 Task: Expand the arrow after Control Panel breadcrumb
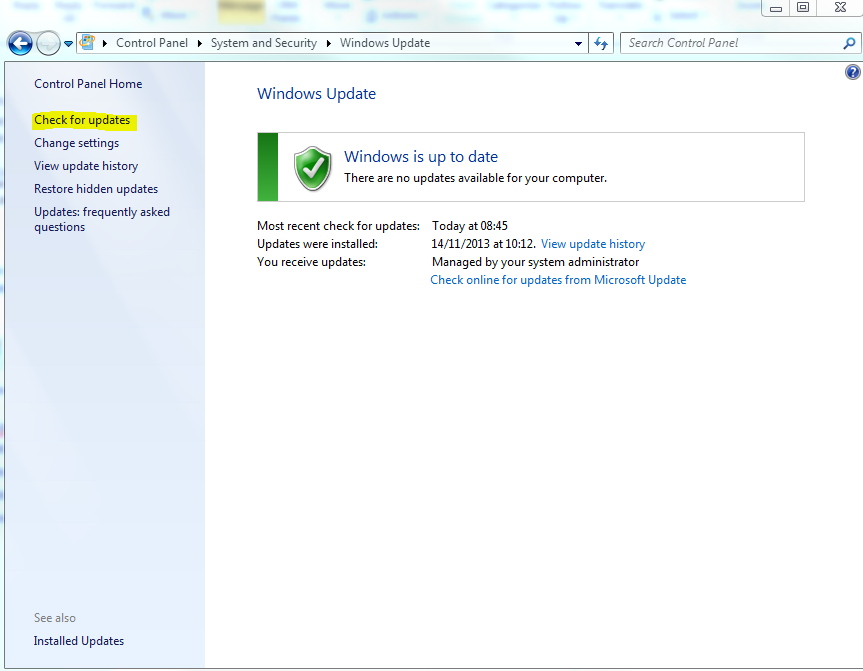(x=200, y=43)
